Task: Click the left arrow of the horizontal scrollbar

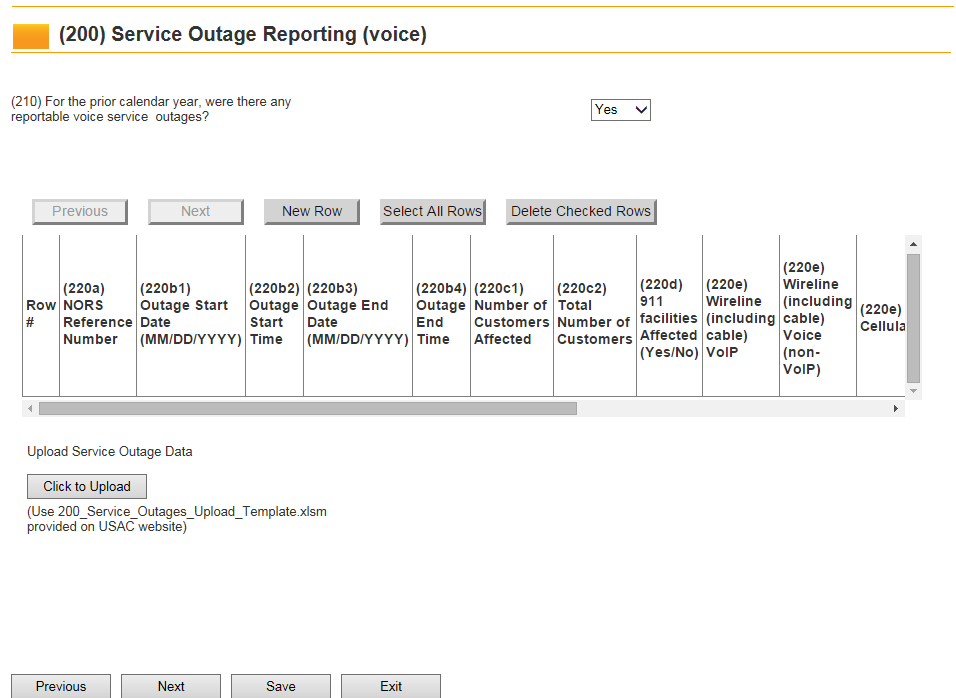Action: coord(30,408)
